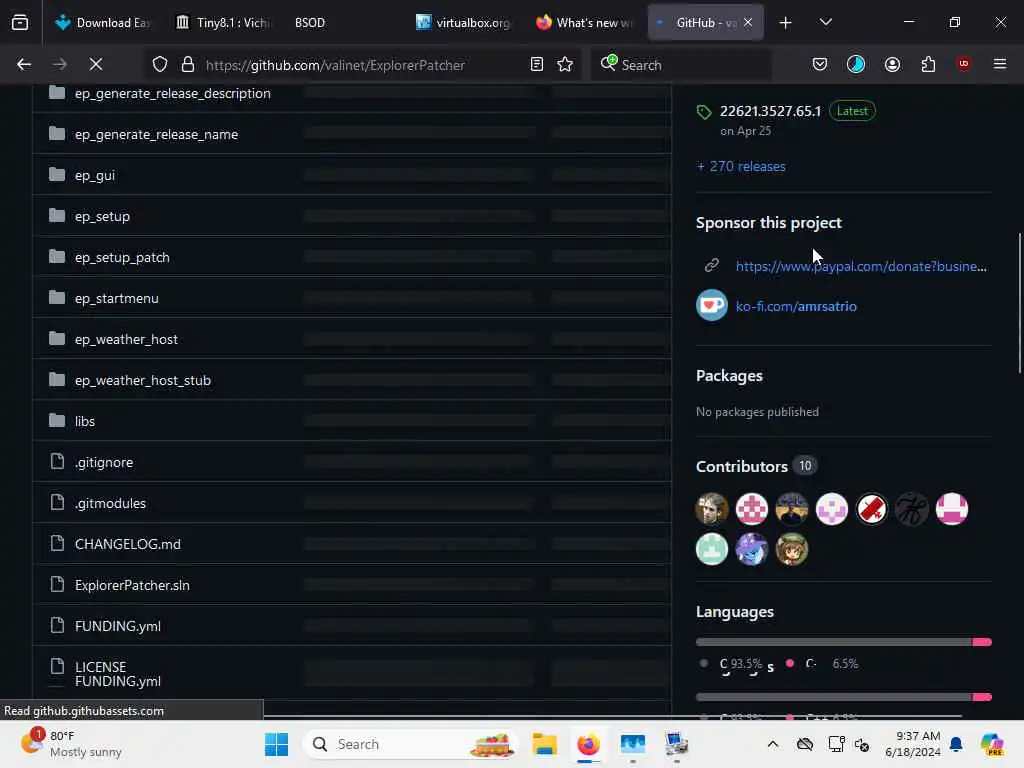This screenshot has height=768, width=1024.
Task: Open CHANGELOG.md file
Action: (127, 545)
